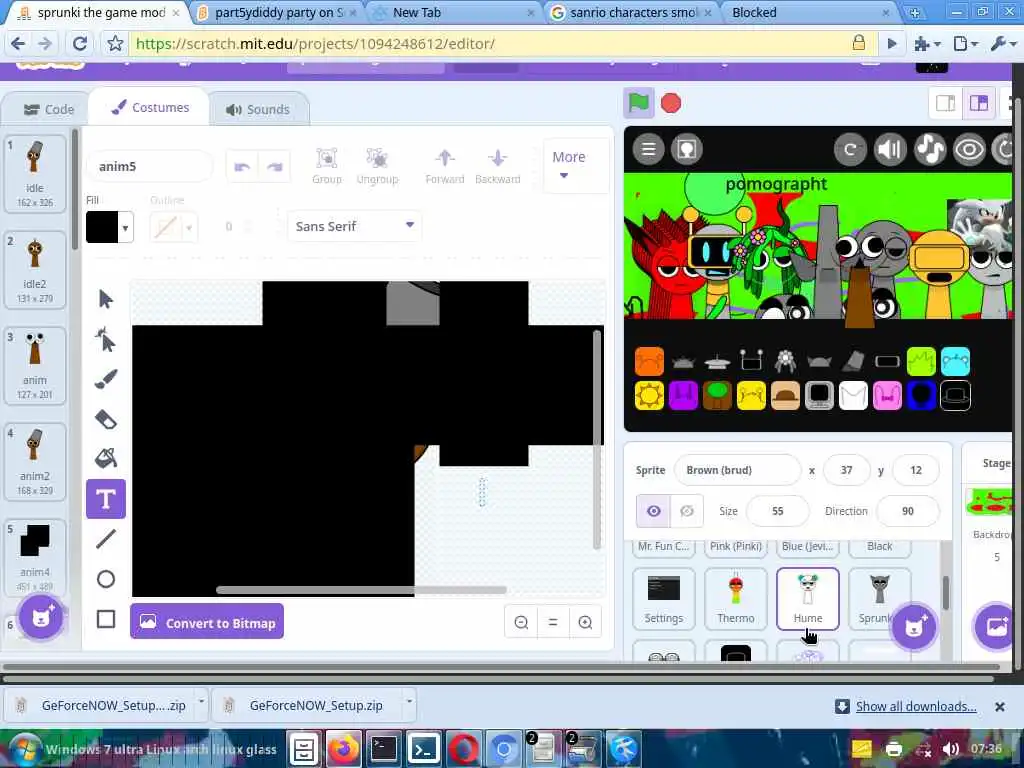This screenshot has height=768, width=1024.
Task: Select the Thermo sprite
Action: [735, 599]
